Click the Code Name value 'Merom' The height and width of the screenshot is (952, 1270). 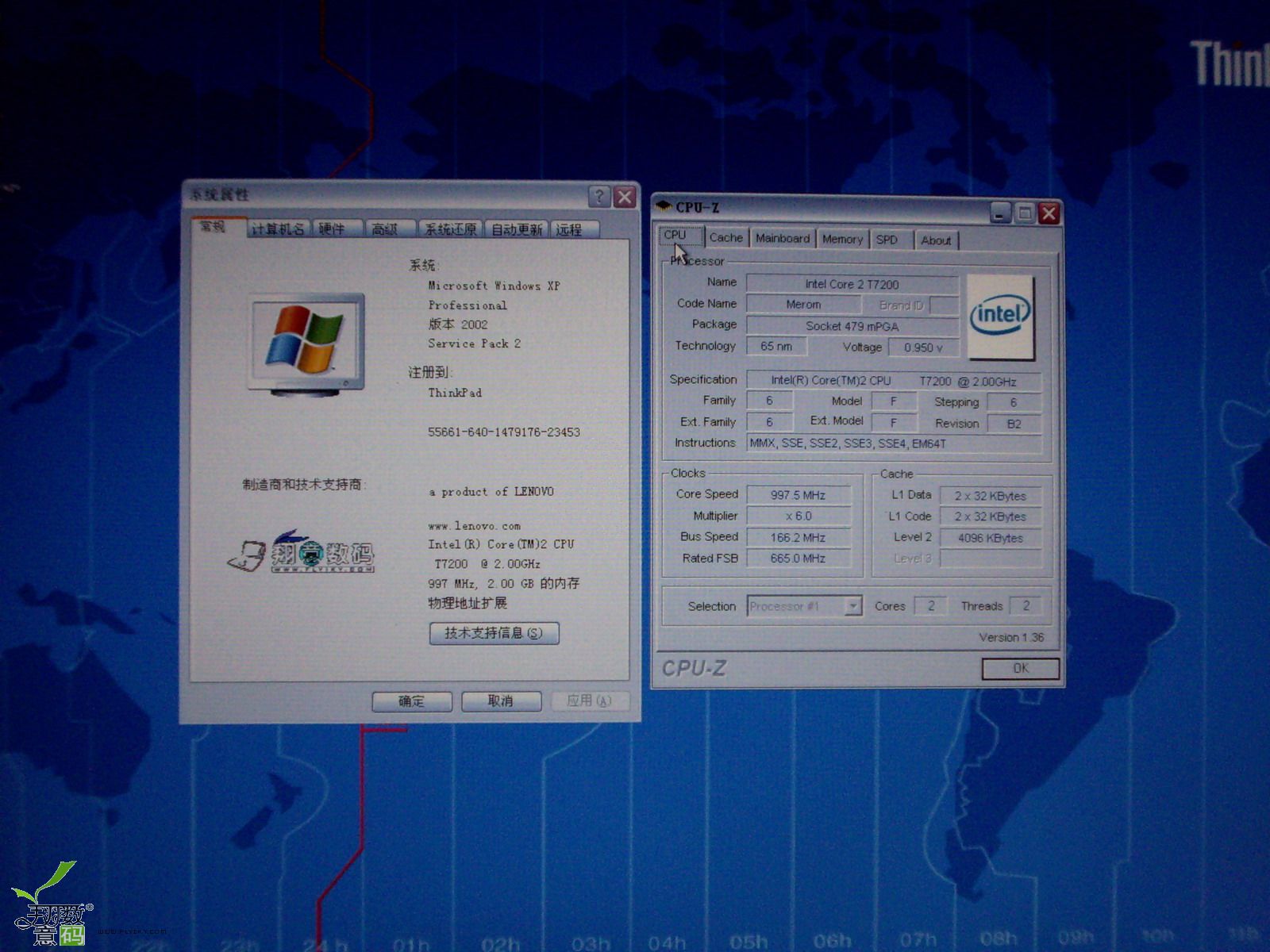(x=803, y=304)
